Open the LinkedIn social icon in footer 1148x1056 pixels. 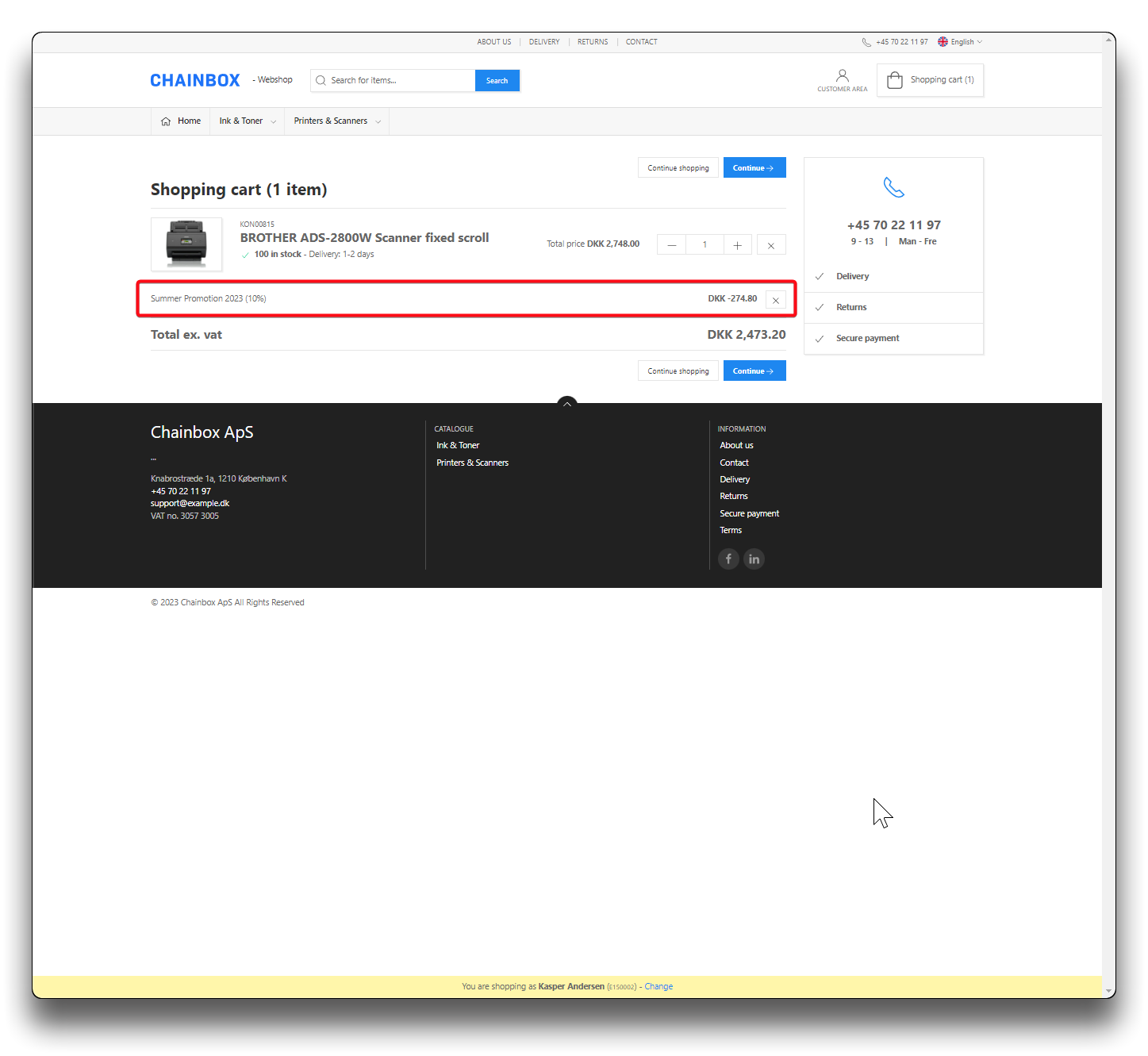(x=754, y=559)
